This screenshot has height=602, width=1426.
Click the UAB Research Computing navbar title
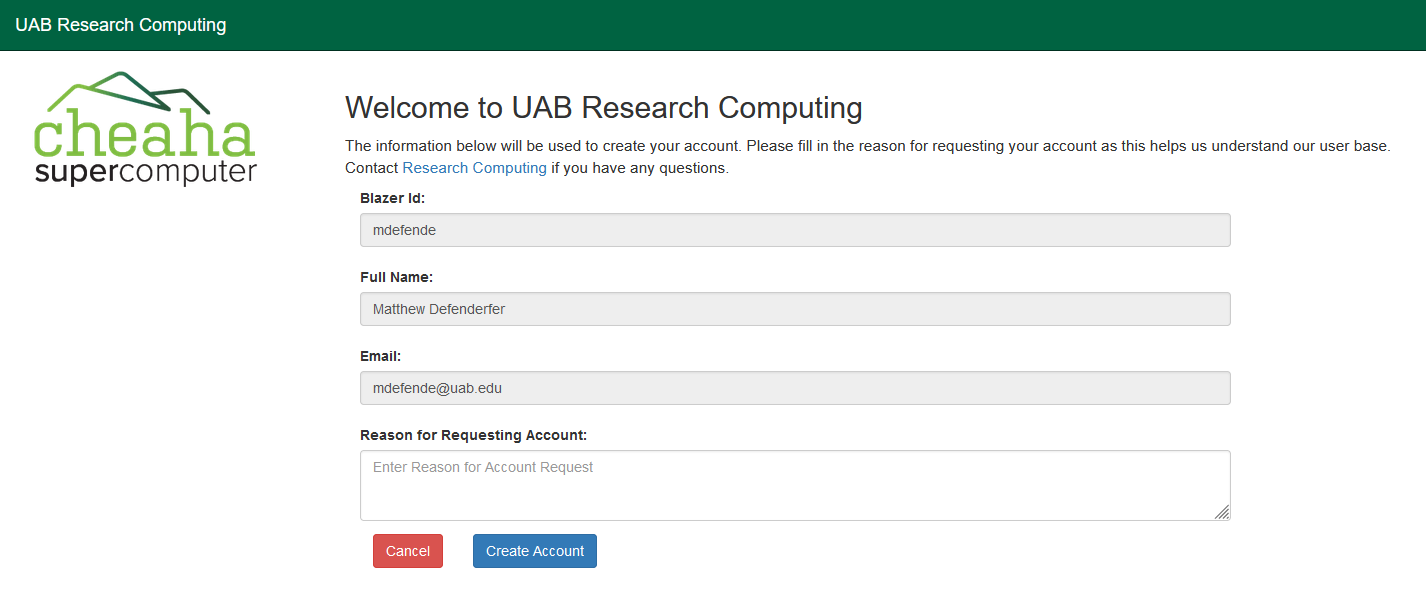click(121, 25)
